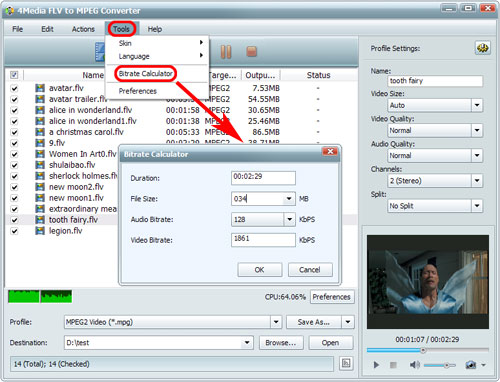Open the Channels dropdown
The image size is (500, 382).
coord(477,181)
